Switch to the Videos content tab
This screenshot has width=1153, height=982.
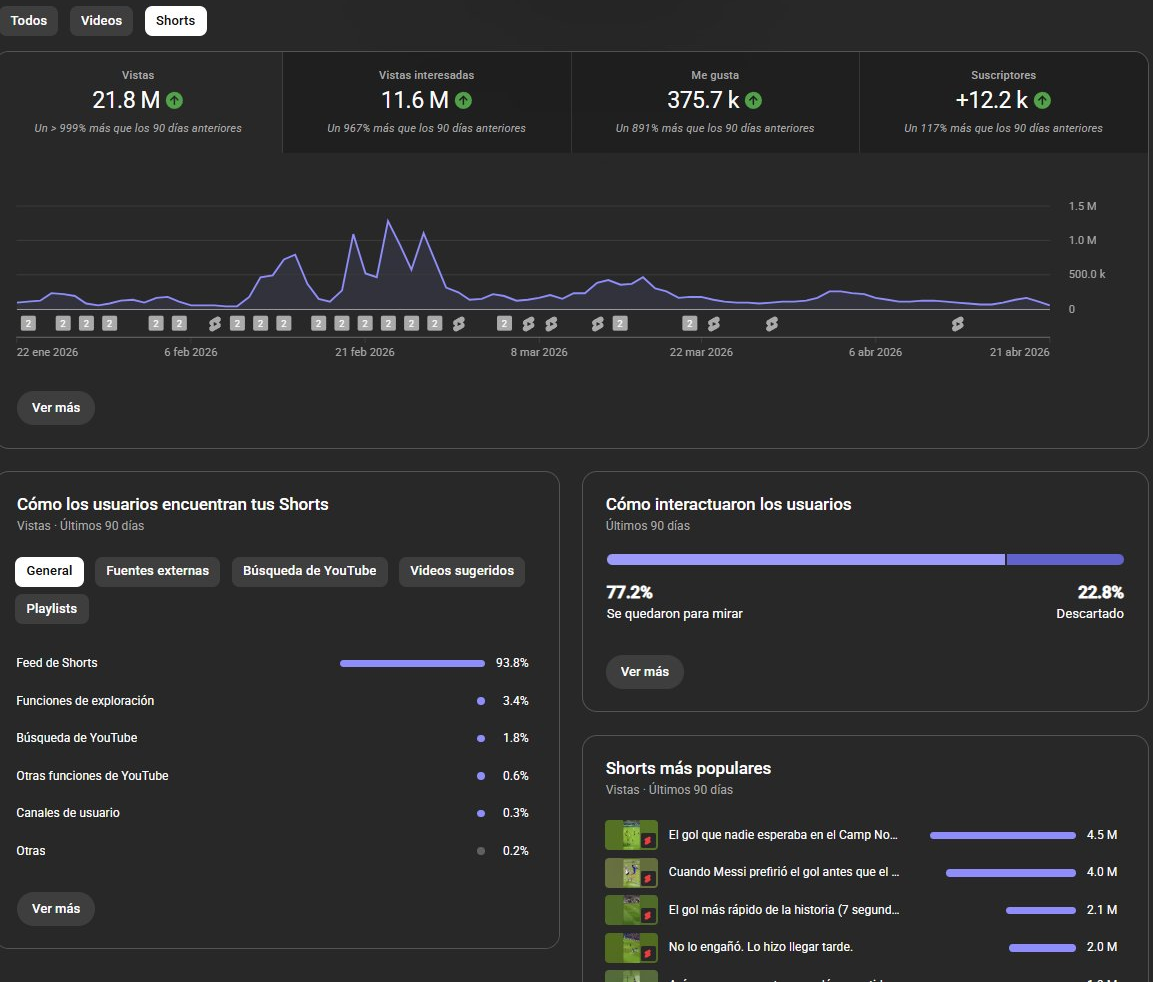[x=101, y=21]
